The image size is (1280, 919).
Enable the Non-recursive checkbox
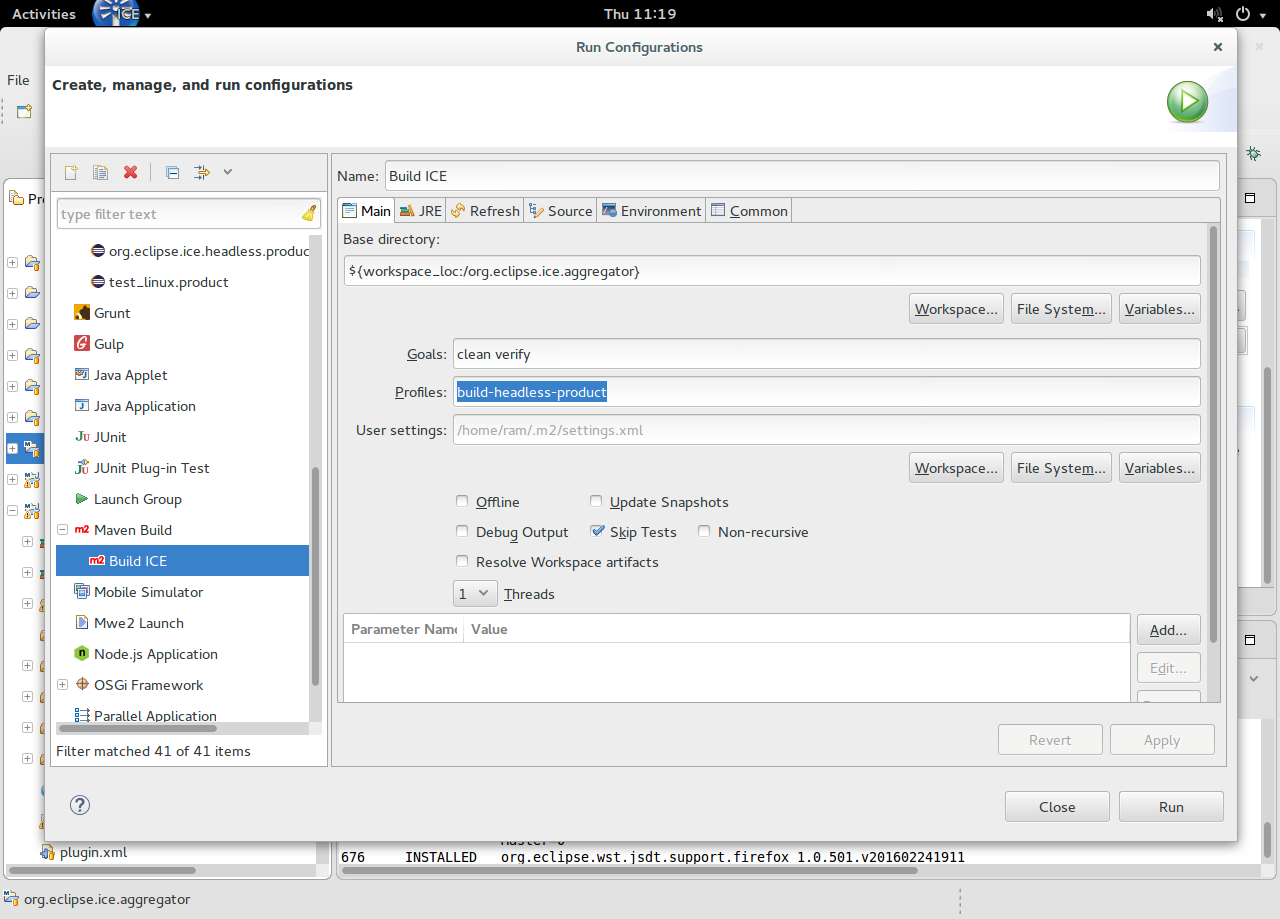click(704, 532)
